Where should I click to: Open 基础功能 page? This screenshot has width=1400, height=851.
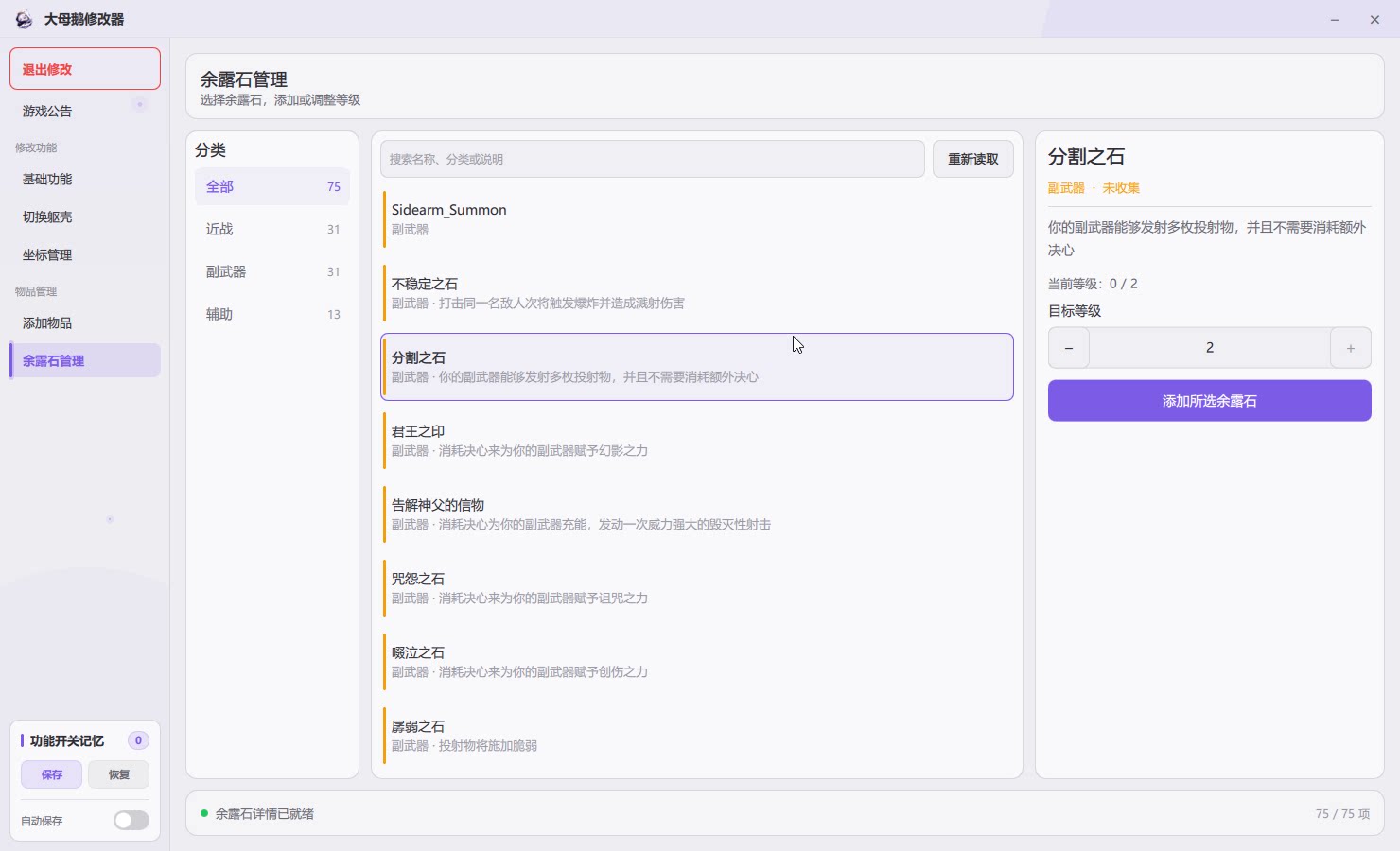[x=85, y=179]
